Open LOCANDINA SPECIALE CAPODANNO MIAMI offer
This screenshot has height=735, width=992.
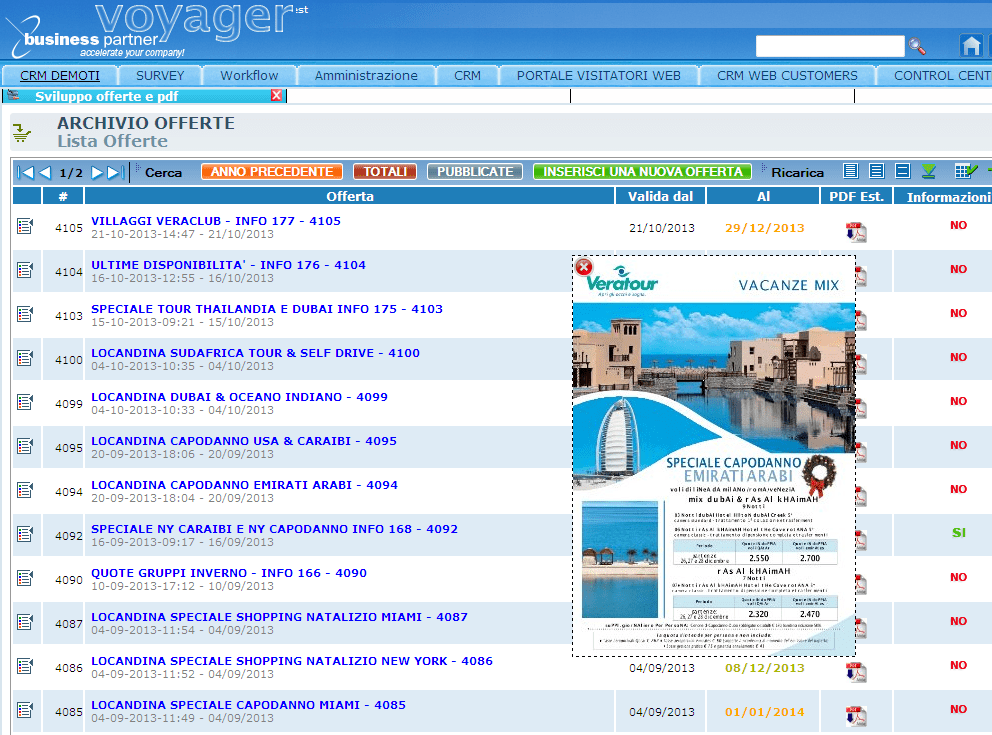coord(249,705)
